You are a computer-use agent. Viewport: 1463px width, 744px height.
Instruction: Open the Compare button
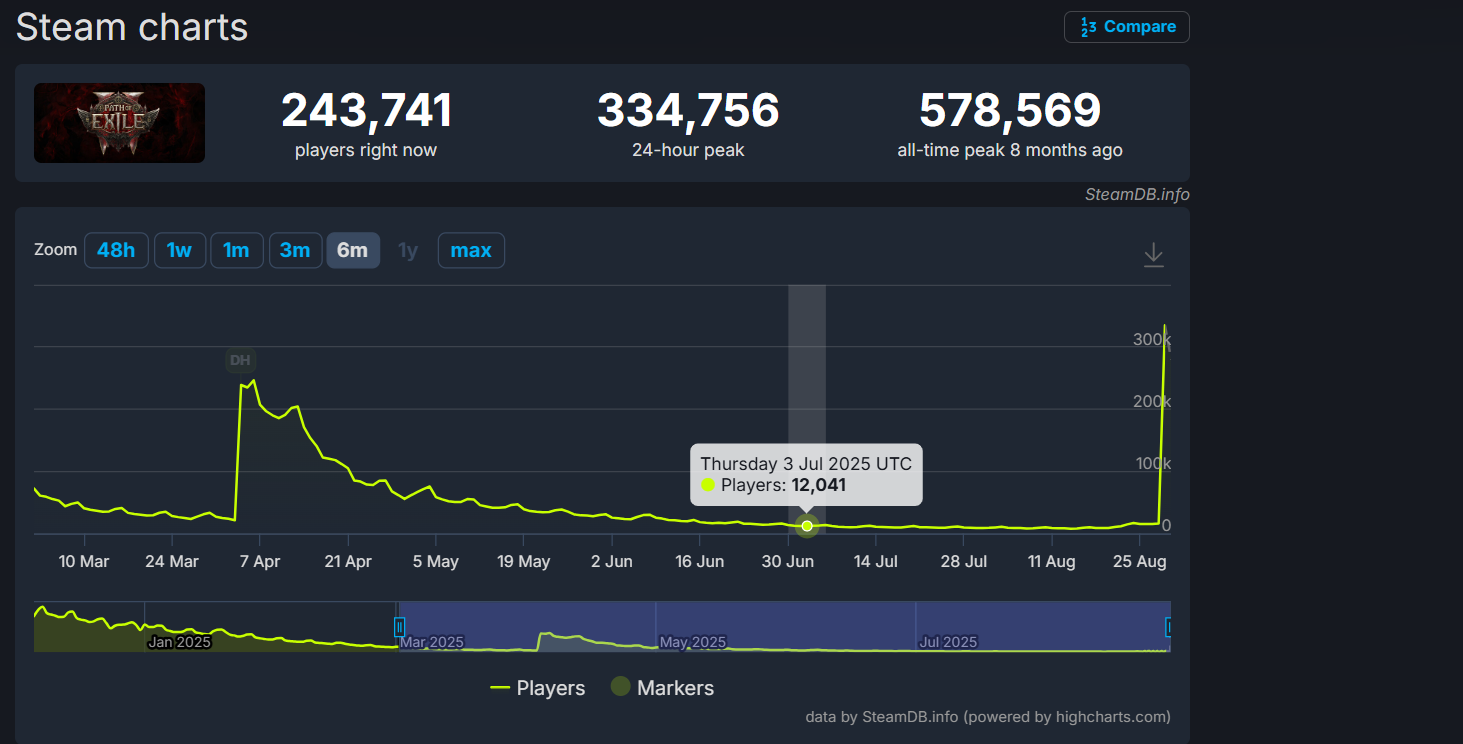click(x=1127, y=27)
